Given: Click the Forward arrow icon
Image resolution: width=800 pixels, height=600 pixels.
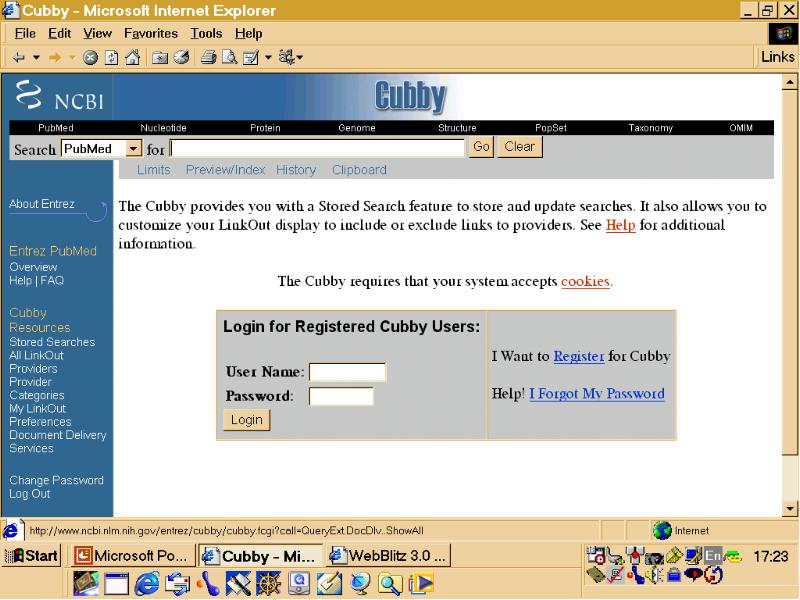Looking at the screenshot, I should pos(55,58).
